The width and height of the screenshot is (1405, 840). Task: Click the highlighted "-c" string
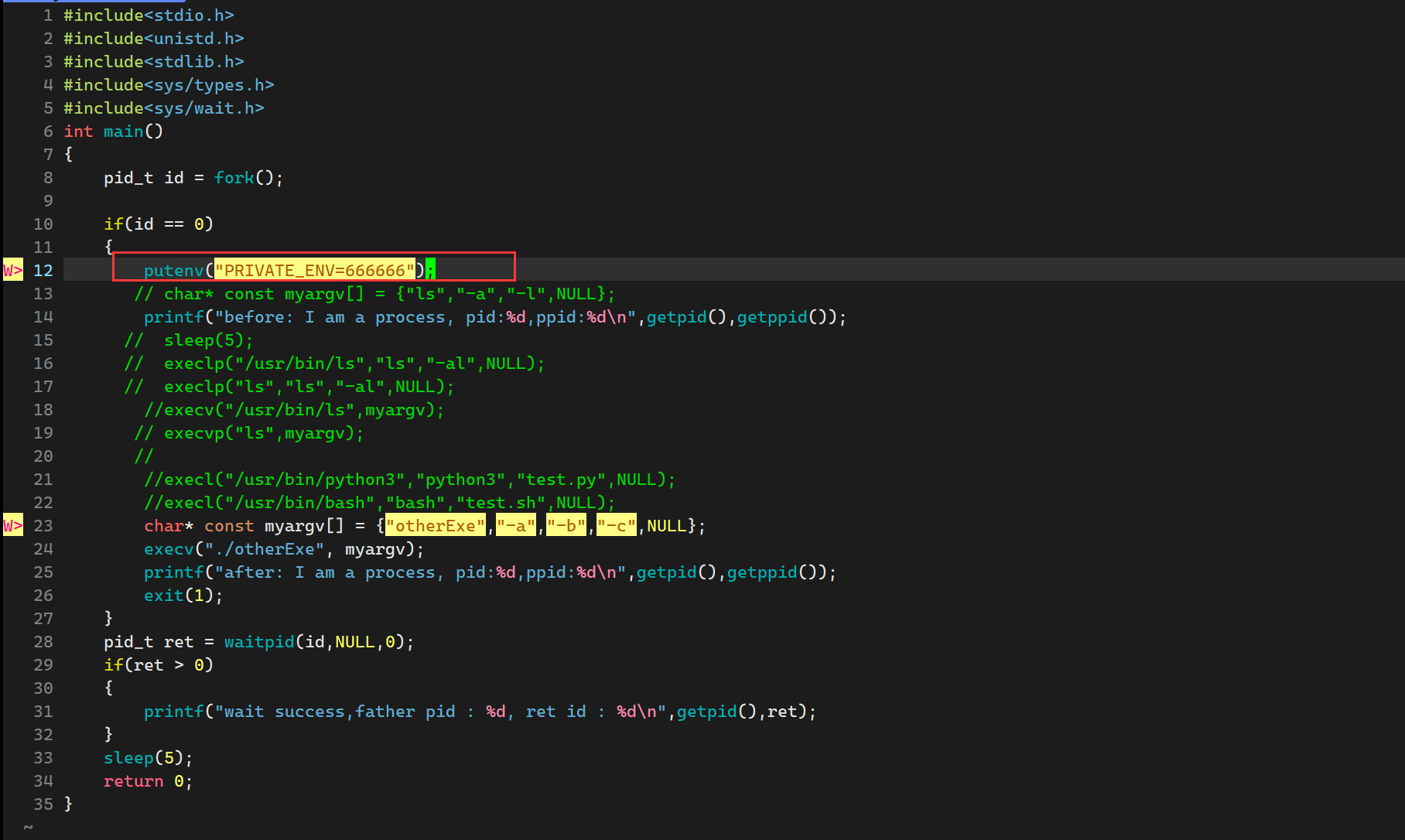click(617, 525)
